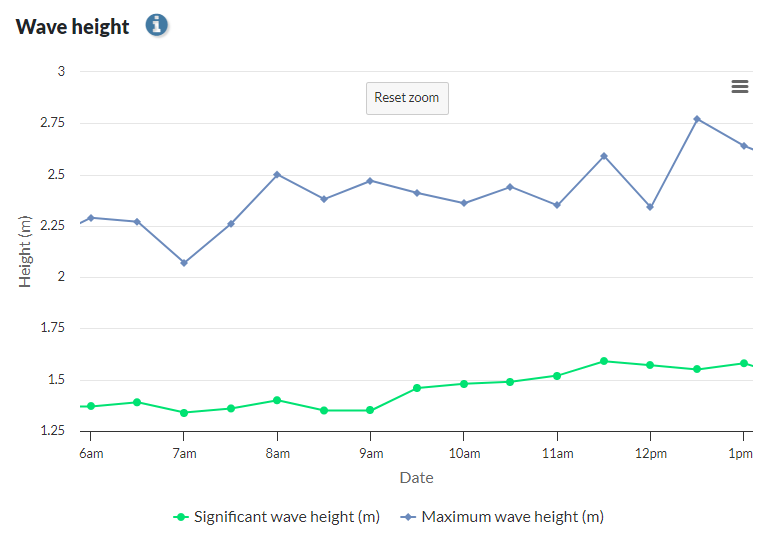Click maximum wave lowest point at 7am
This screenshot has width=778, height=544.
coord(184,263)
